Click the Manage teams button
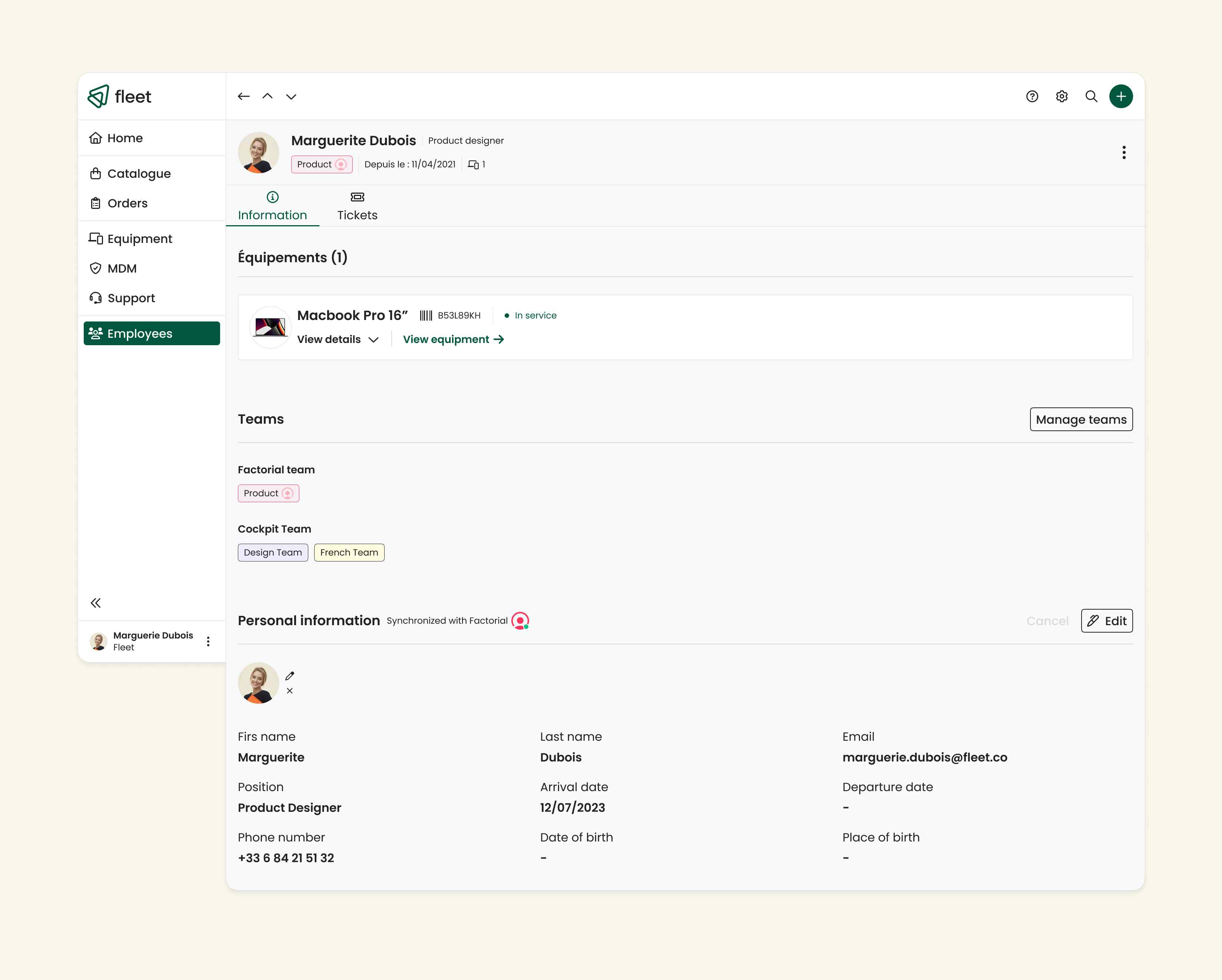The height and width of the screenshot is (980, 1222). click(1081, 419)
